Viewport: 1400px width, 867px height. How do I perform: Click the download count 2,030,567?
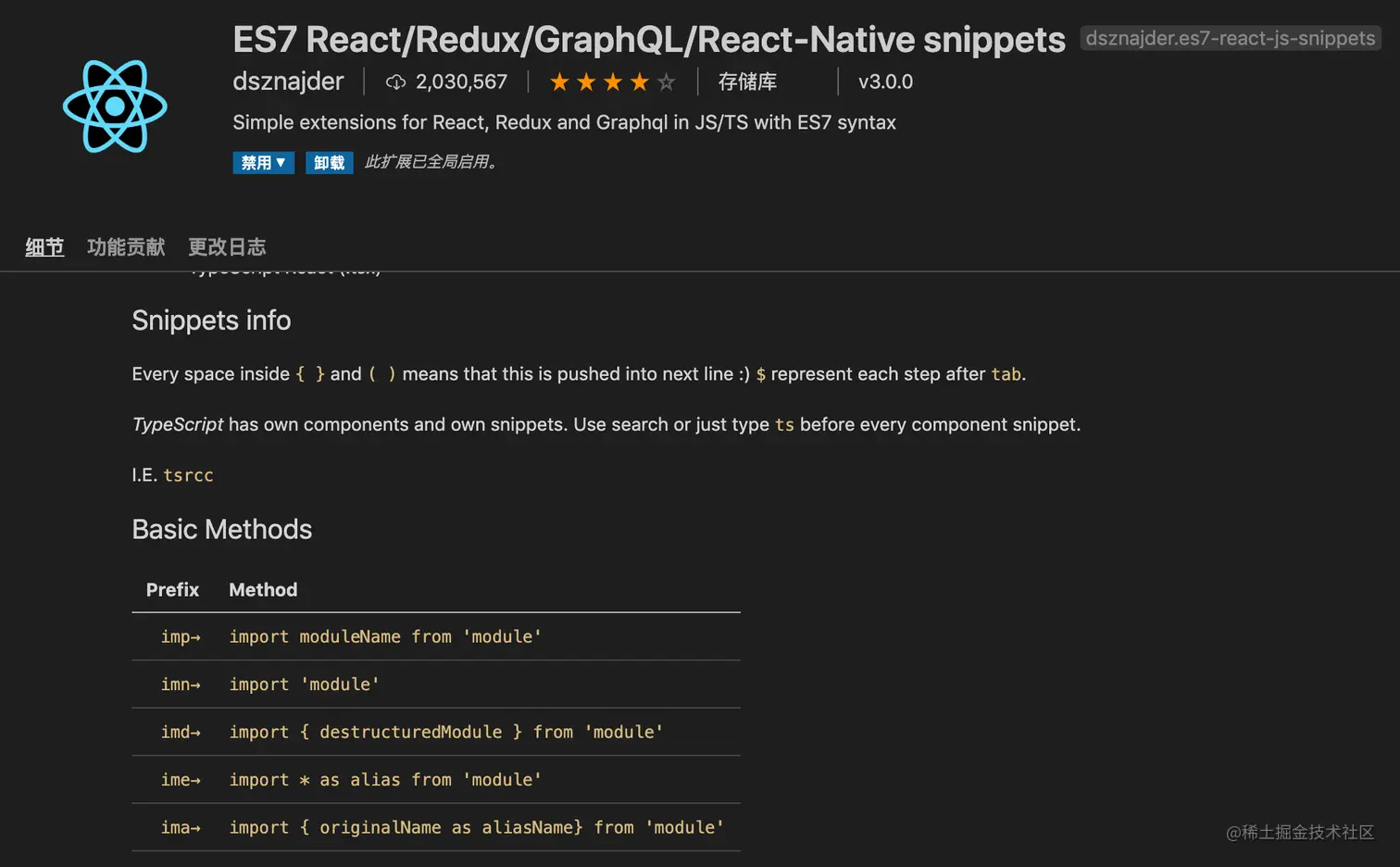461,82
